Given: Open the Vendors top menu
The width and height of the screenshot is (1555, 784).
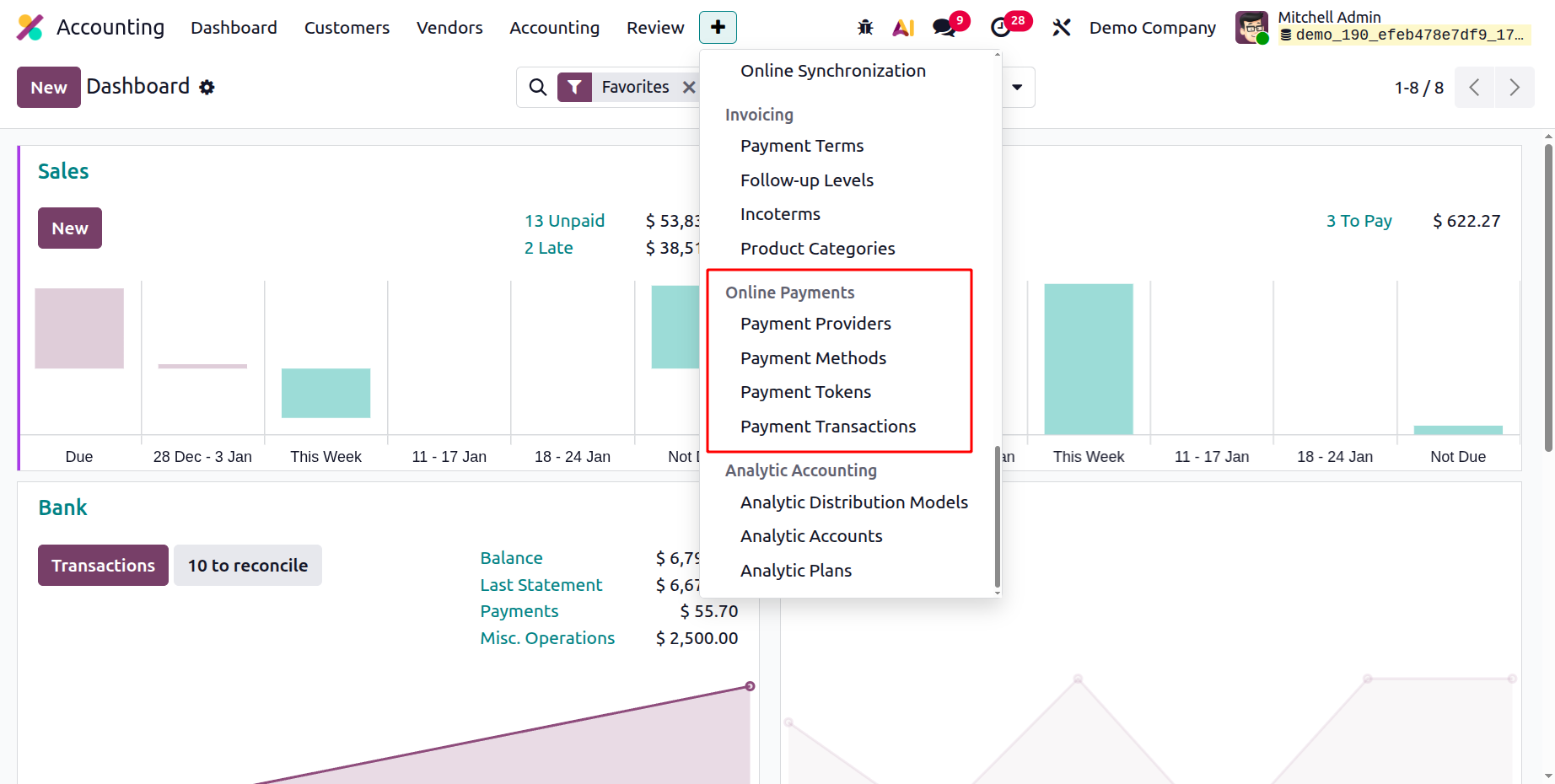Looking at the screenshot, I should 449,28.
